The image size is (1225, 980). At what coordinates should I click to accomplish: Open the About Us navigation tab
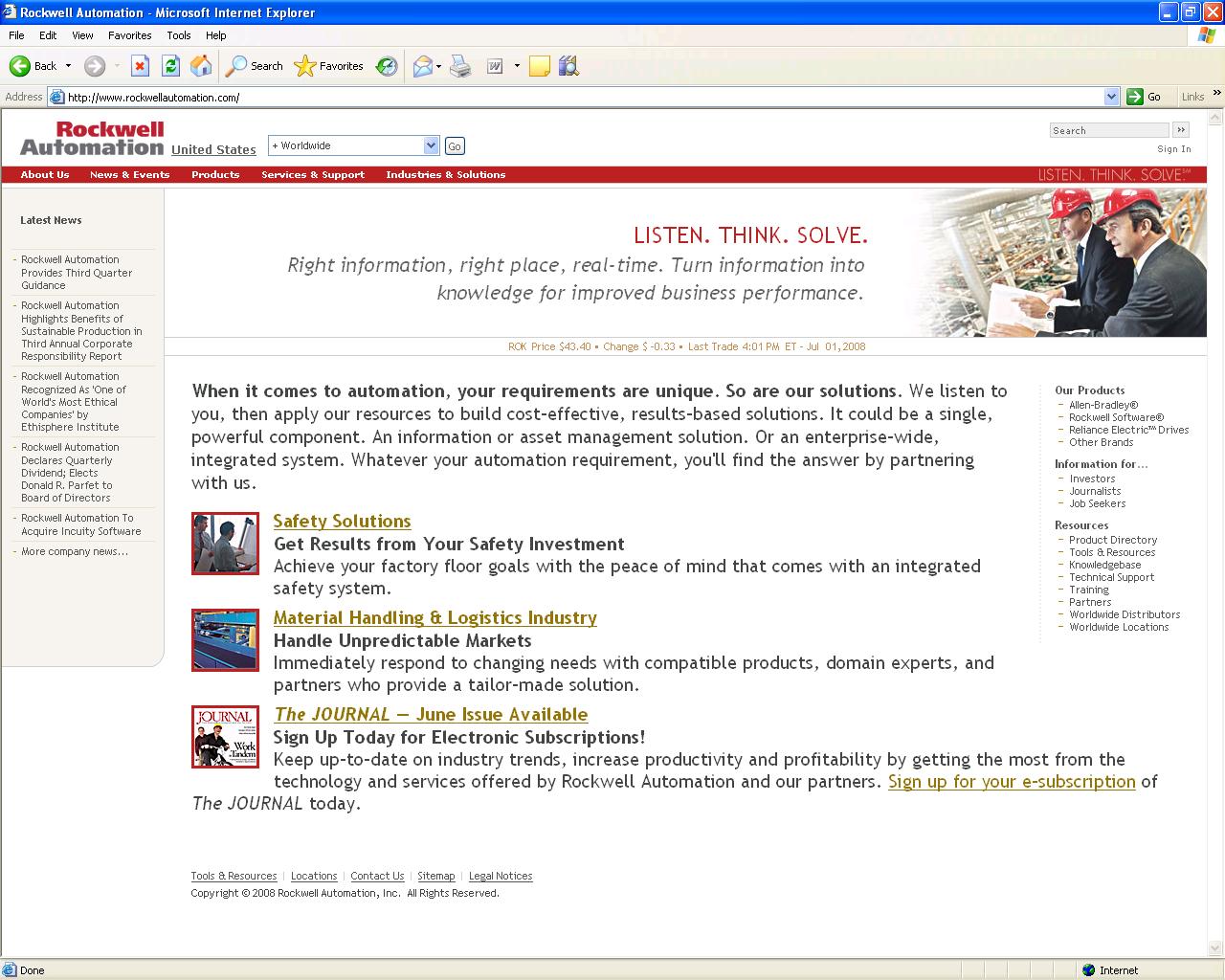click(45, 174)
